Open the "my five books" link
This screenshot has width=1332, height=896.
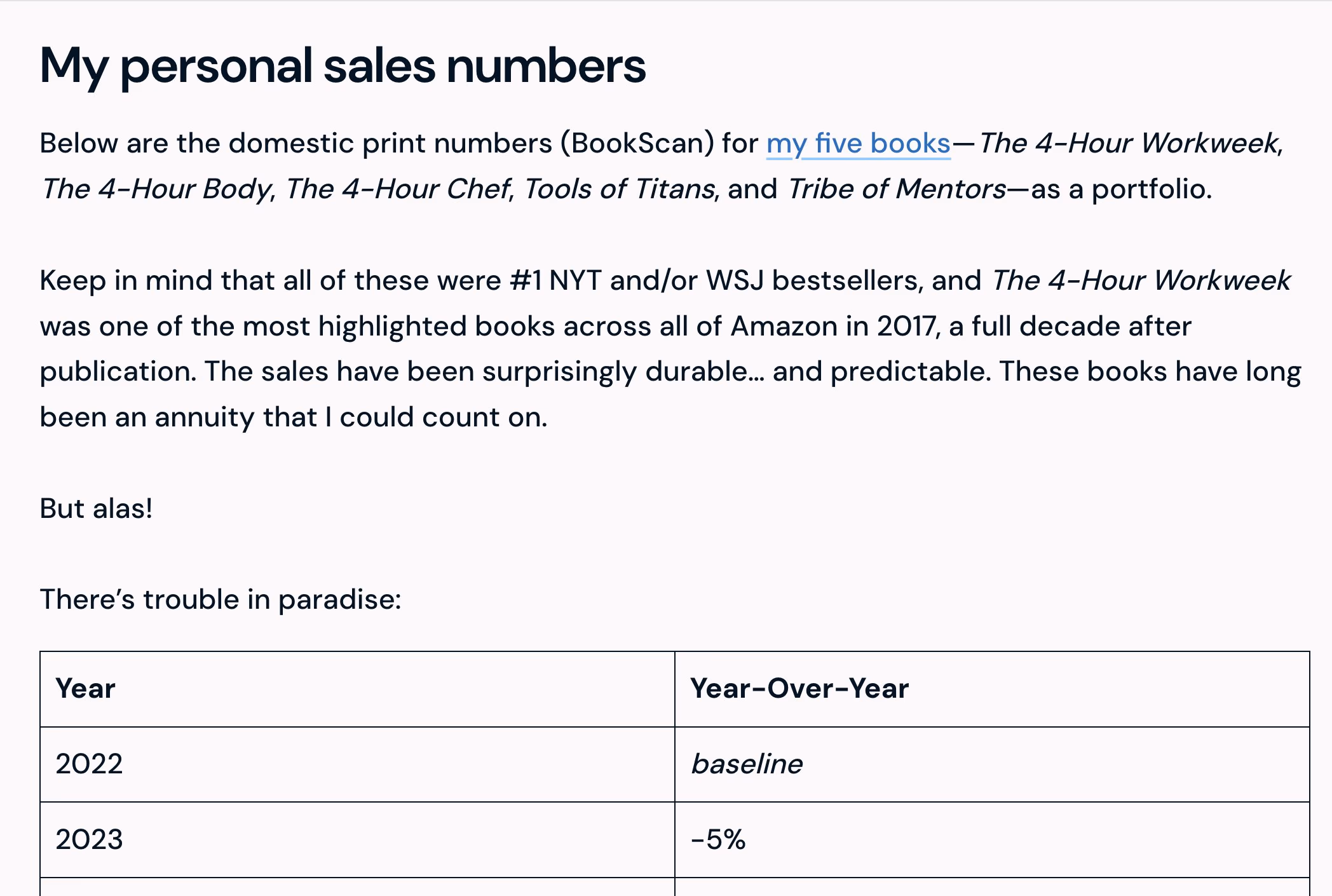tap(858, 144)
